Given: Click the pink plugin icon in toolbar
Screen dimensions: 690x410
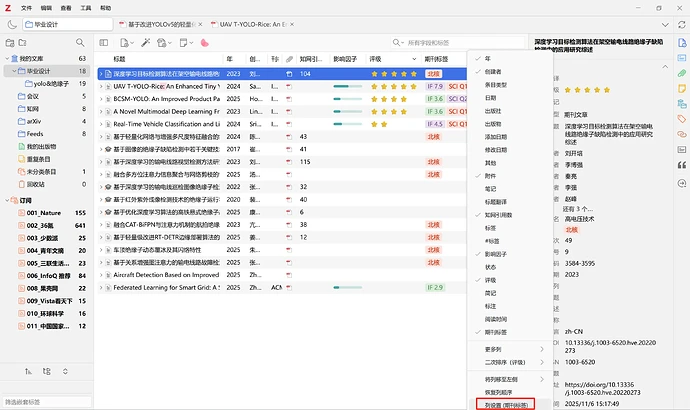Looking at the screenshot, I should (205, 43).
